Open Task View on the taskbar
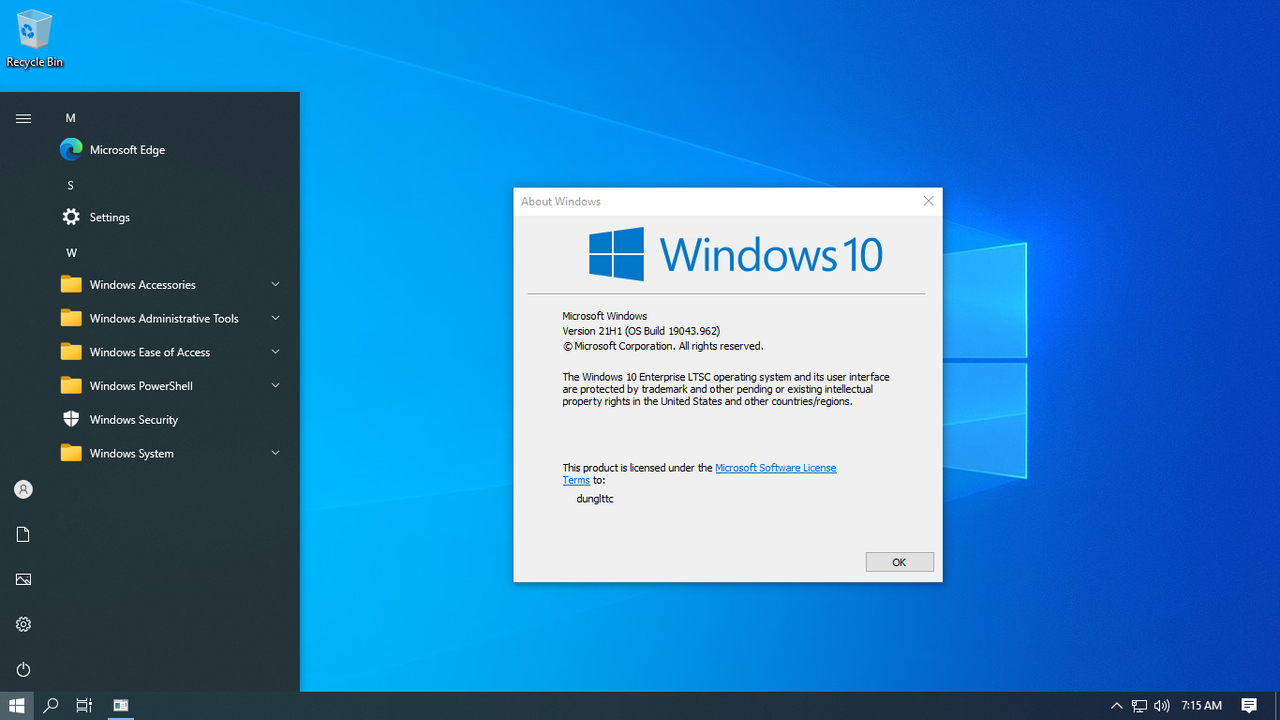 click(84, 705)
